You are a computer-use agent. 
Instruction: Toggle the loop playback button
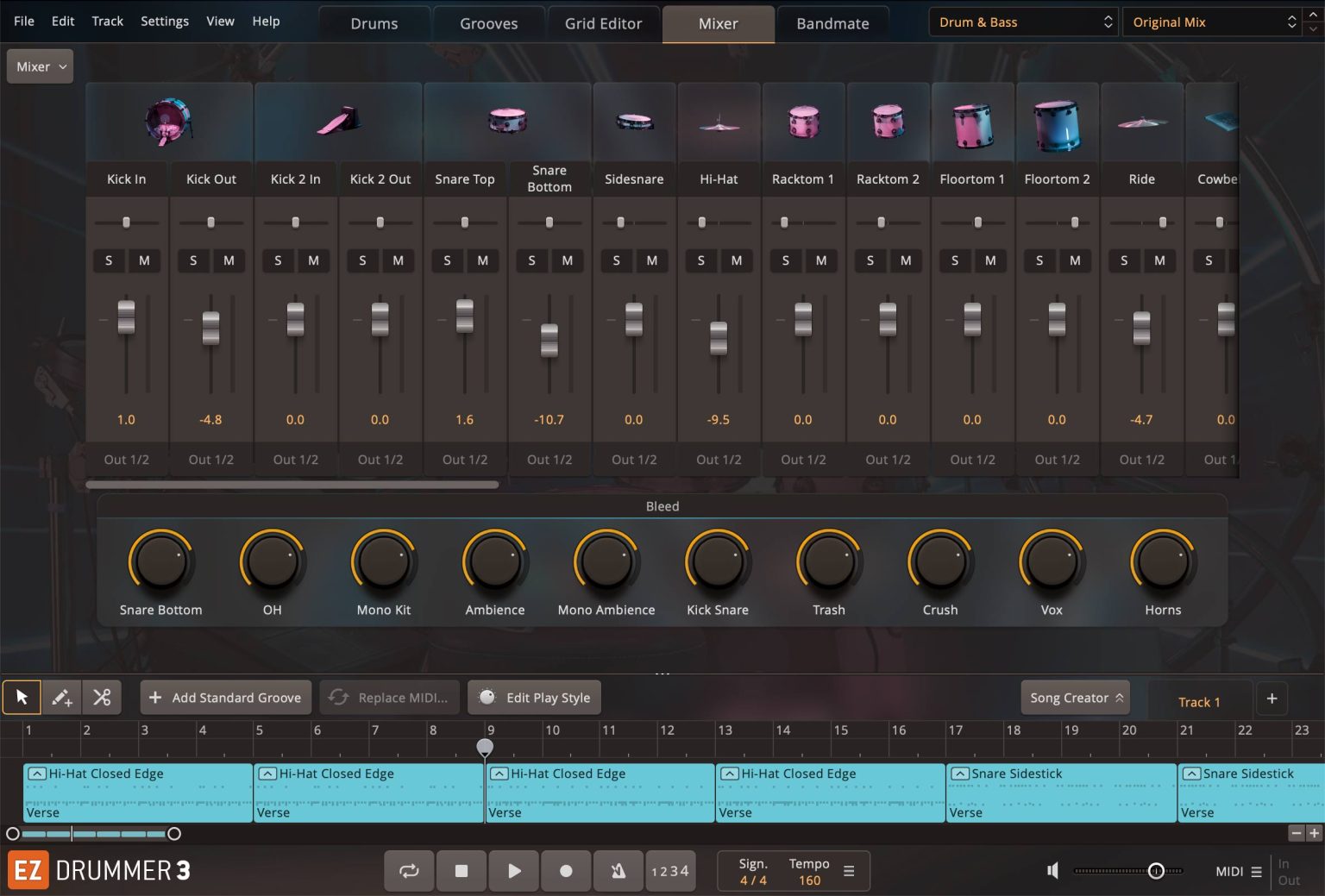[x=409, y=871]
